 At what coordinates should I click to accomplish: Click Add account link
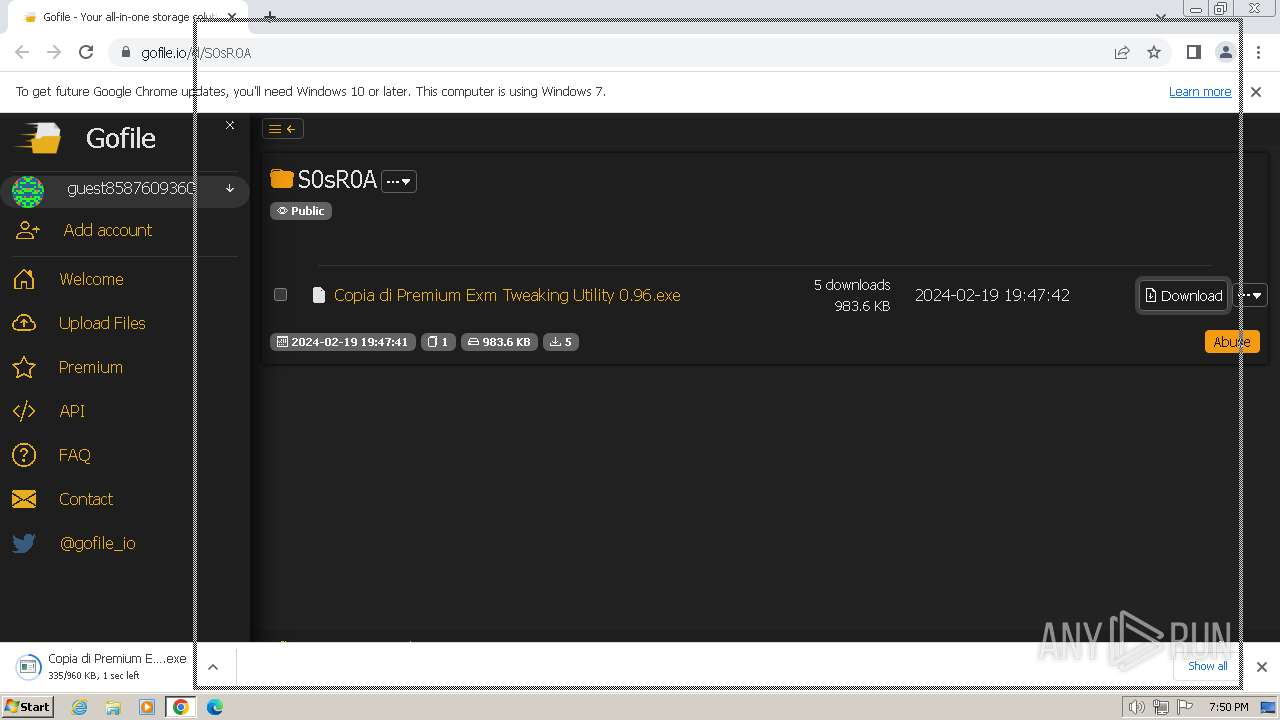point(108,230)
